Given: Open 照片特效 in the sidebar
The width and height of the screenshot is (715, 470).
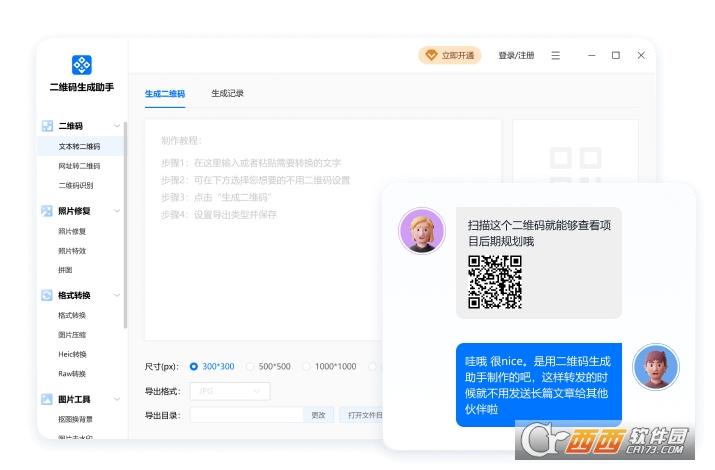Looking at the screenshot, I should point(72,251).
